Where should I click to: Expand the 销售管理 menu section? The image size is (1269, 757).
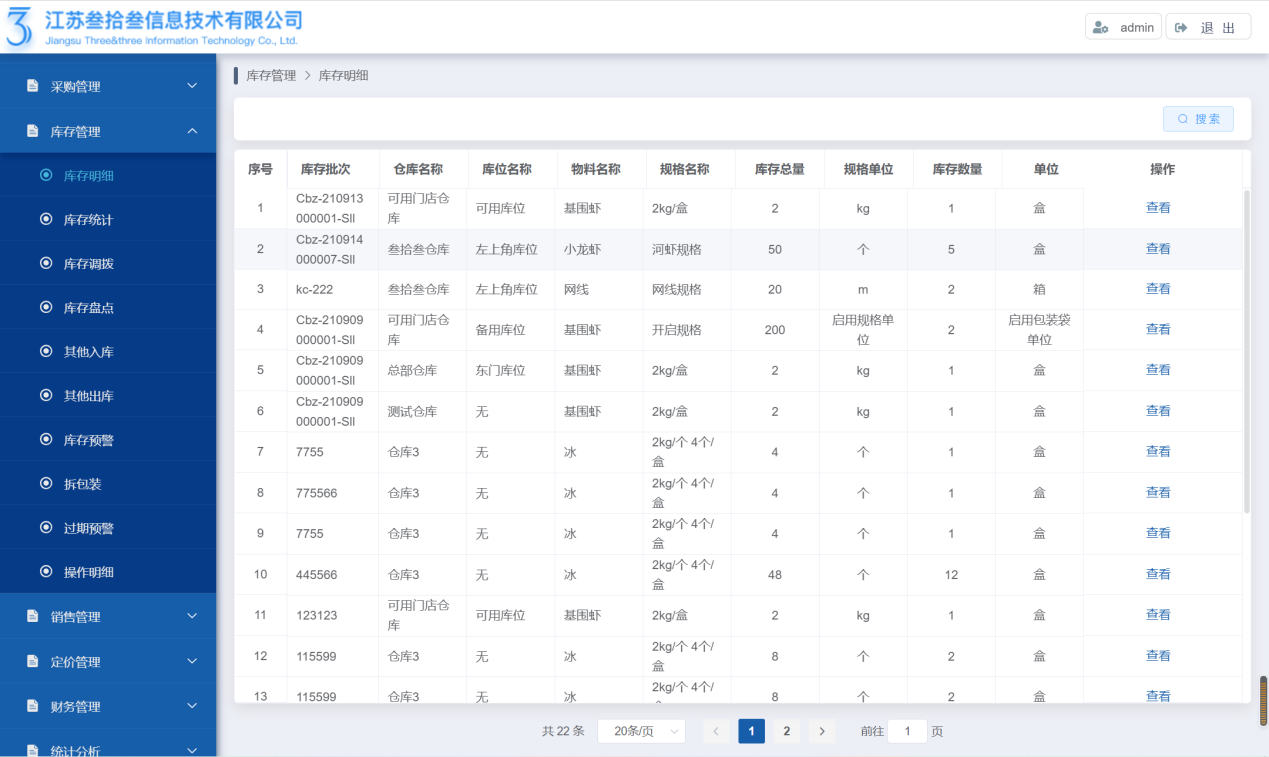pyautogui.click(x=108, y=617)
